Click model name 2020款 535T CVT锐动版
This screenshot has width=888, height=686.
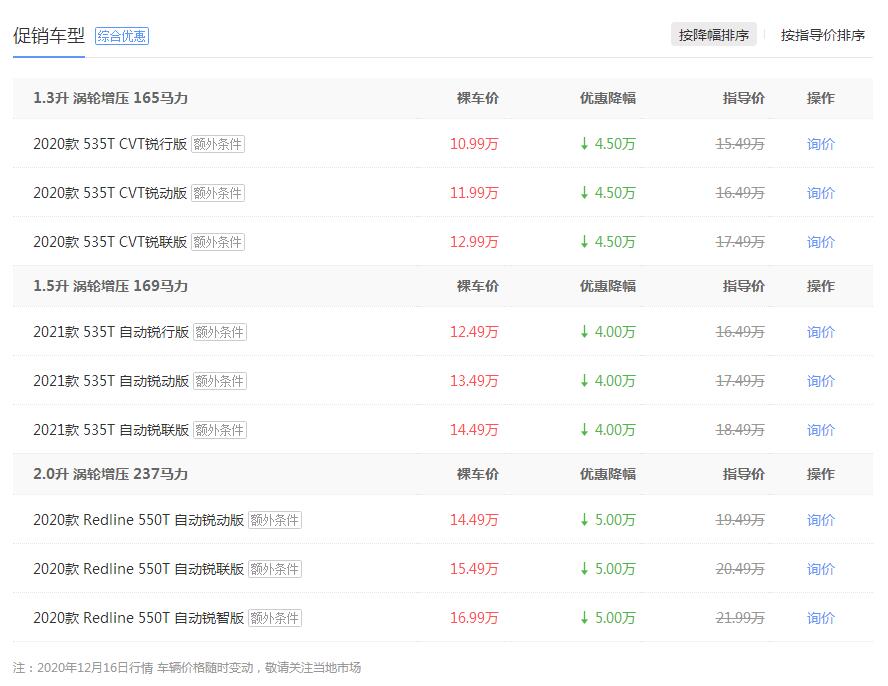(110, 193)
